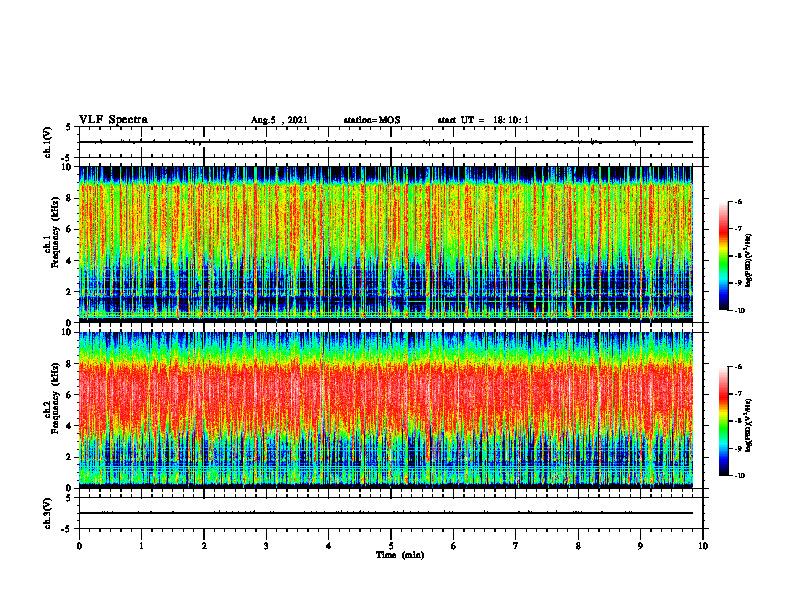Click the '7' tick on the time axis
Viewport: 792px width, 612px height.
[516, 546]
